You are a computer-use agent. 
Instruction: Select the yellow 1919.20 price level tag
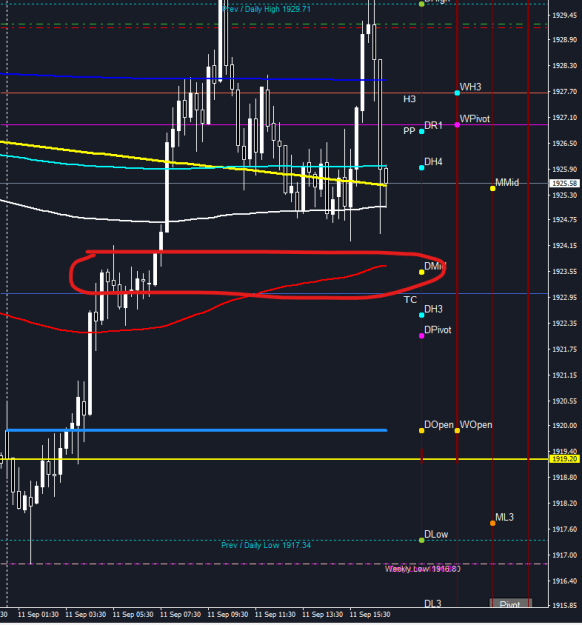click(564, 459)
